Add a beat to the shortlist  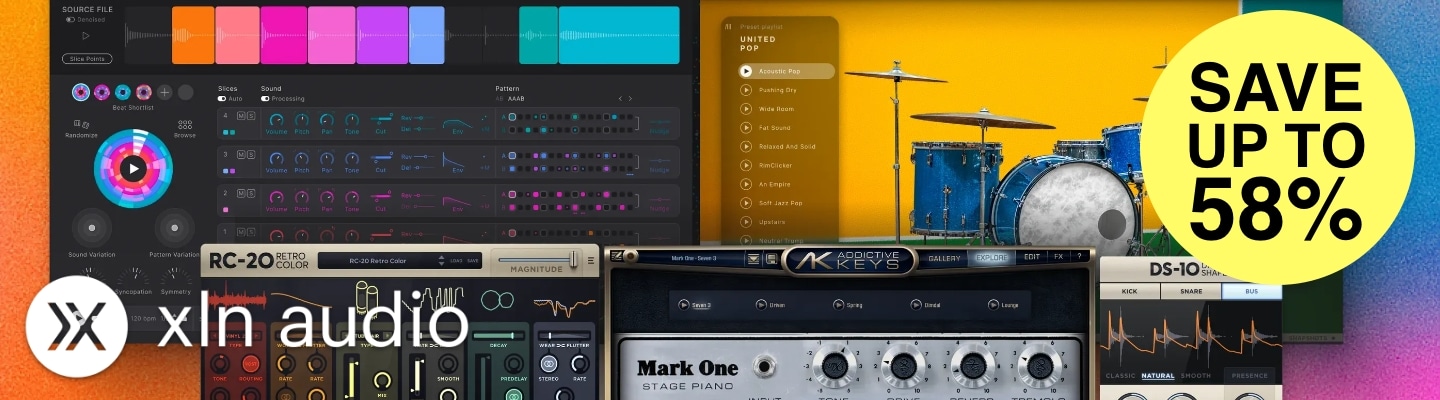[165, 92]
